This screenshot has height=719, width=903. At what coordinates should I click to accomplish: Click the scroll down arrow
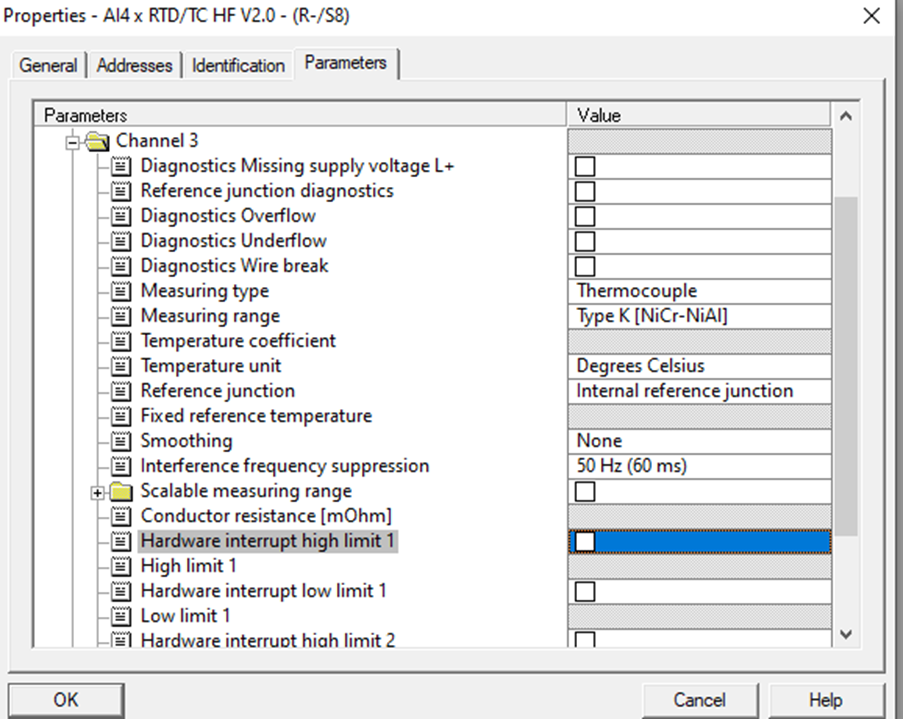846,633
